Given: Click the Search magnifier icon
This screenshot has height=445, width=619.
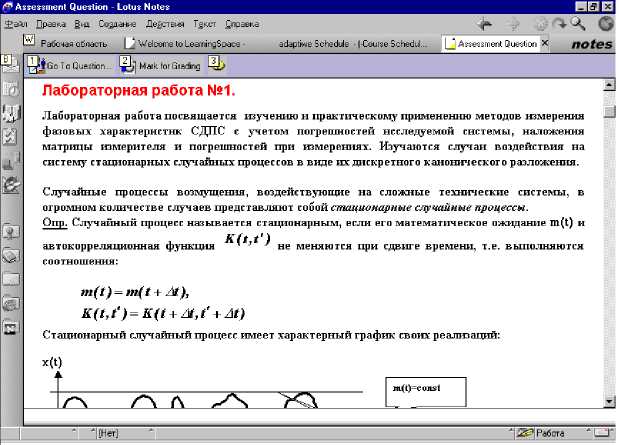Looking at the screenshot, I should (578, 24).
